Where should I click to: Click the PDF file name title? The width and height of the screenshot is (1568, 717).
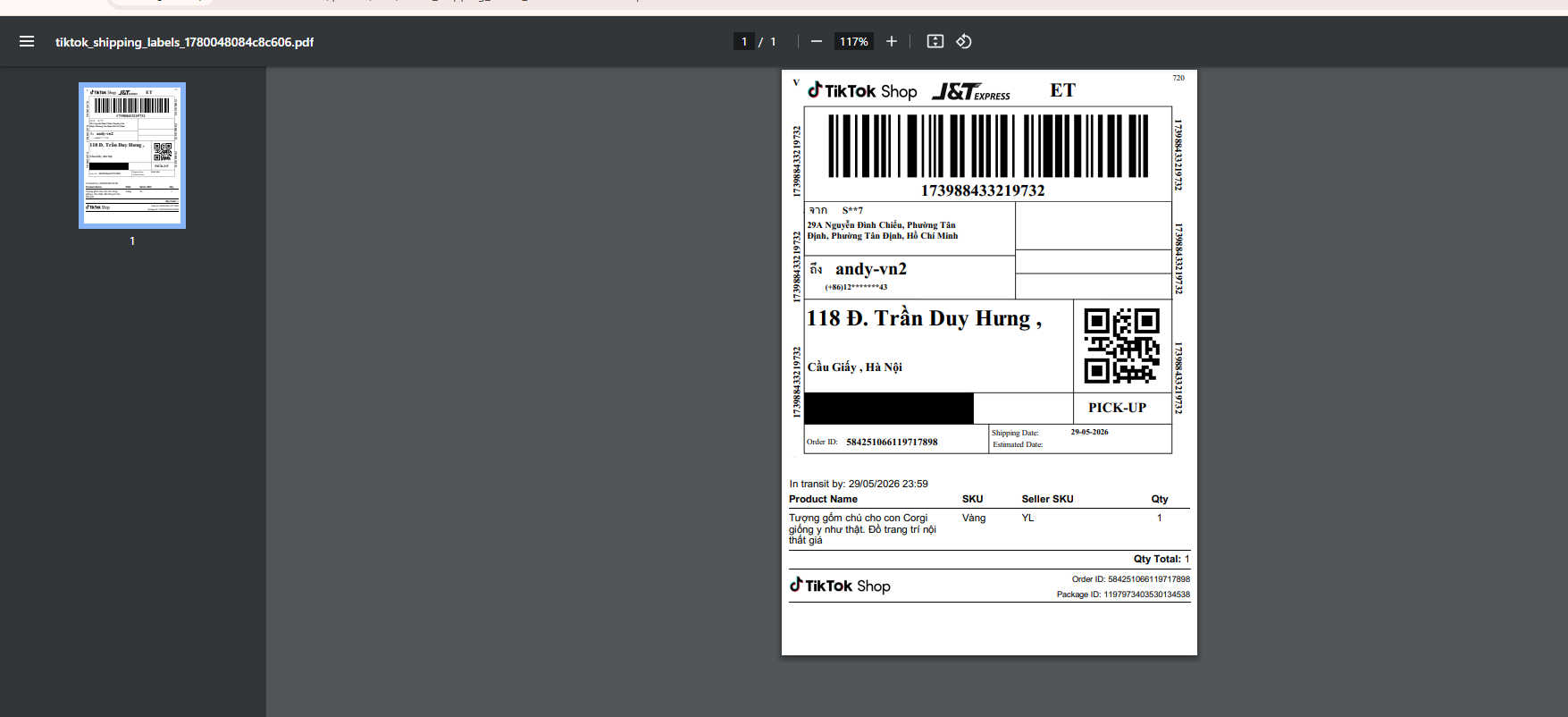coord(184,42)
